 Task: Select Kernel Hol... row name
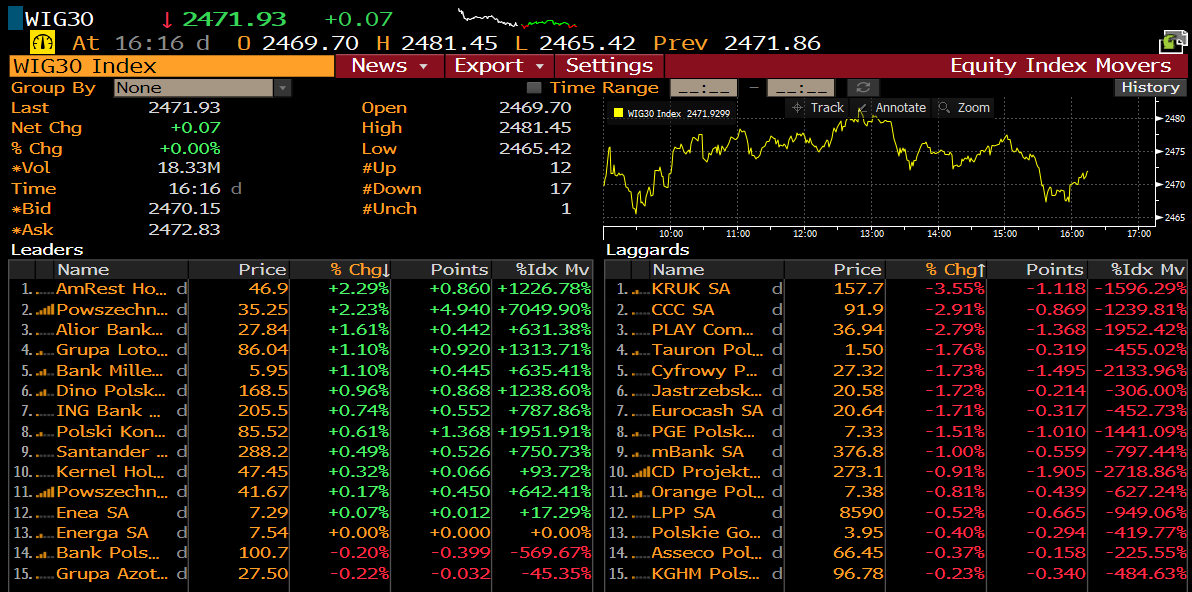pyautogui.click(x=110, y=471)
